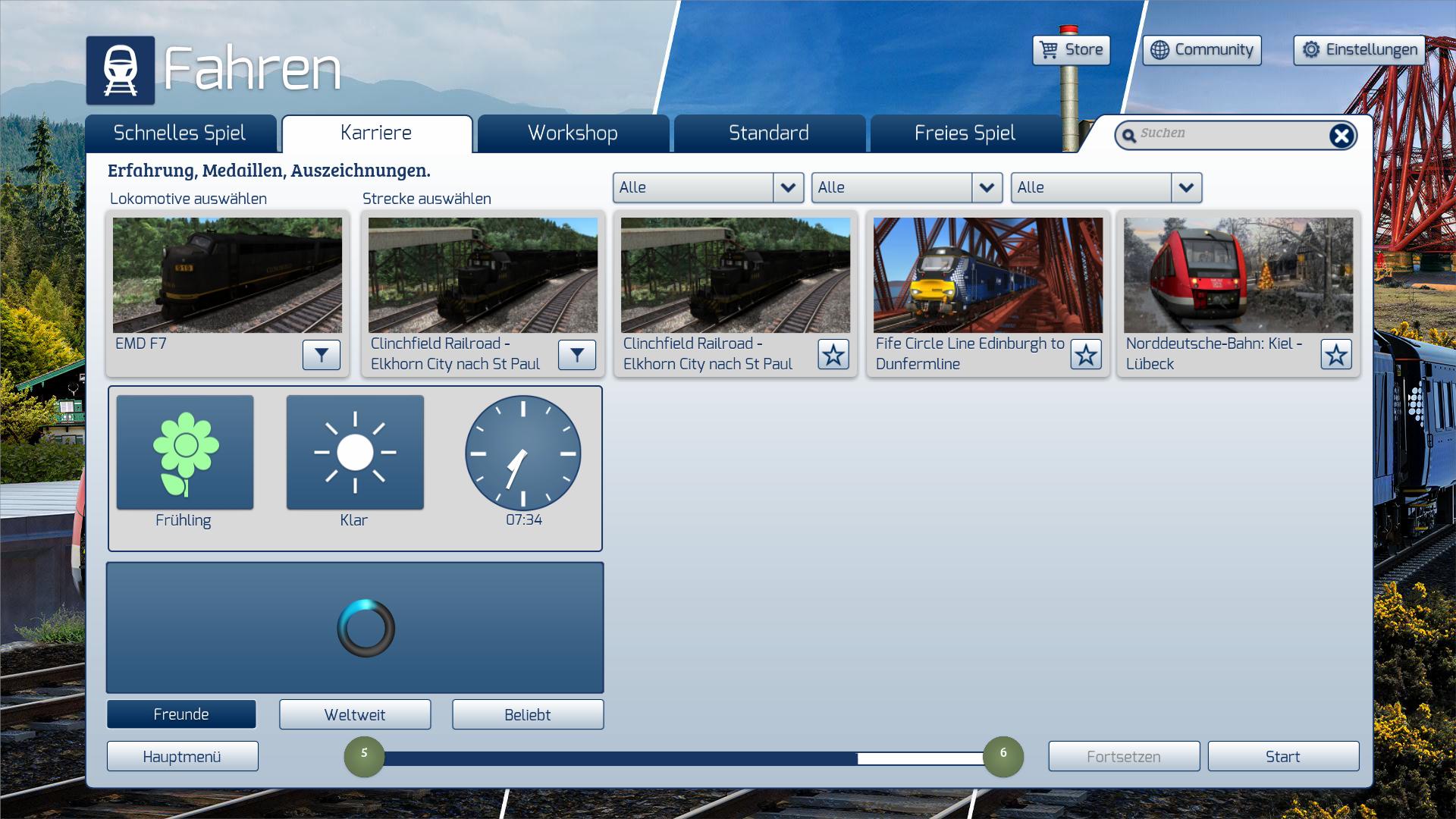Select the Frühling season icon

pos(185,453)
